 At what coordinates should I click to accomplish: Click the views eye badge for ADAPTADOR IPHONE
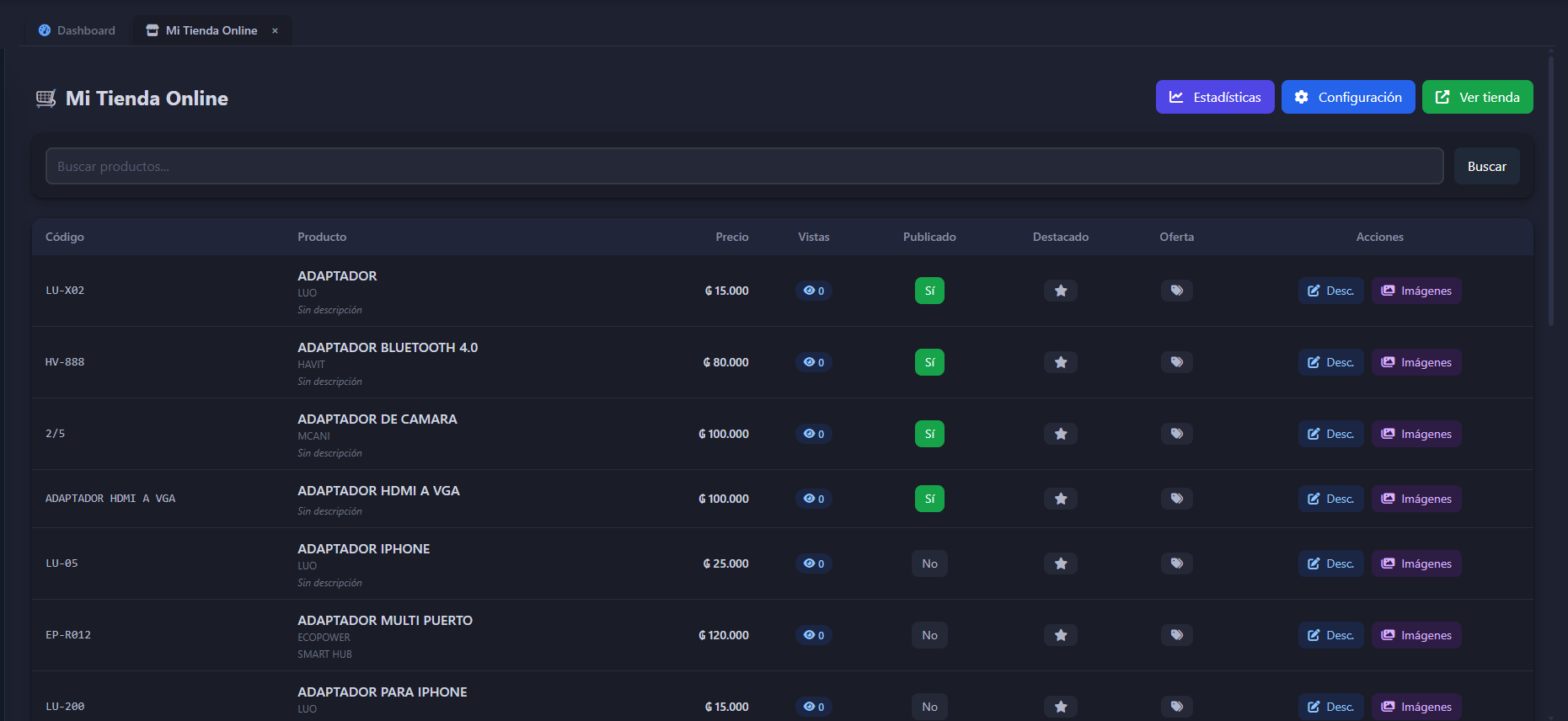pos(814,563)
